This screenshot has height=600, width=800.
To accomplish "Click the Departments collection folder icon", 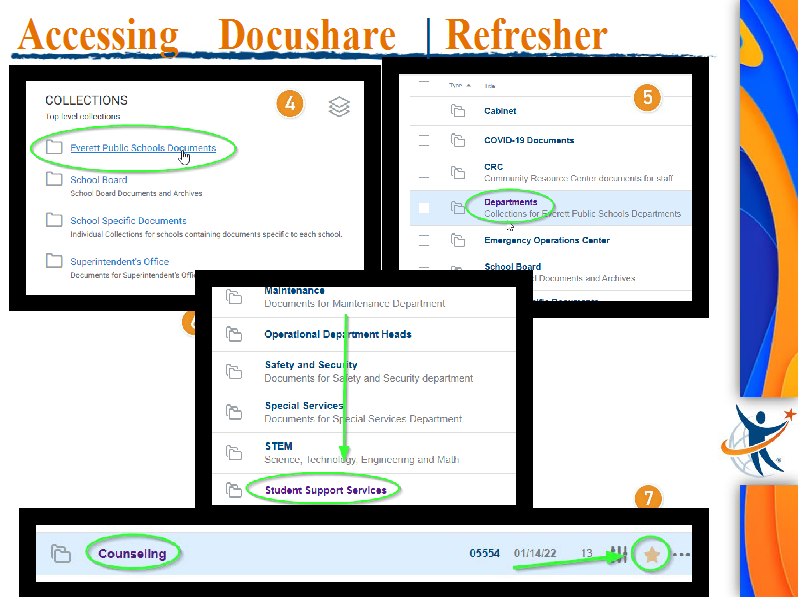I will [458, 207].
